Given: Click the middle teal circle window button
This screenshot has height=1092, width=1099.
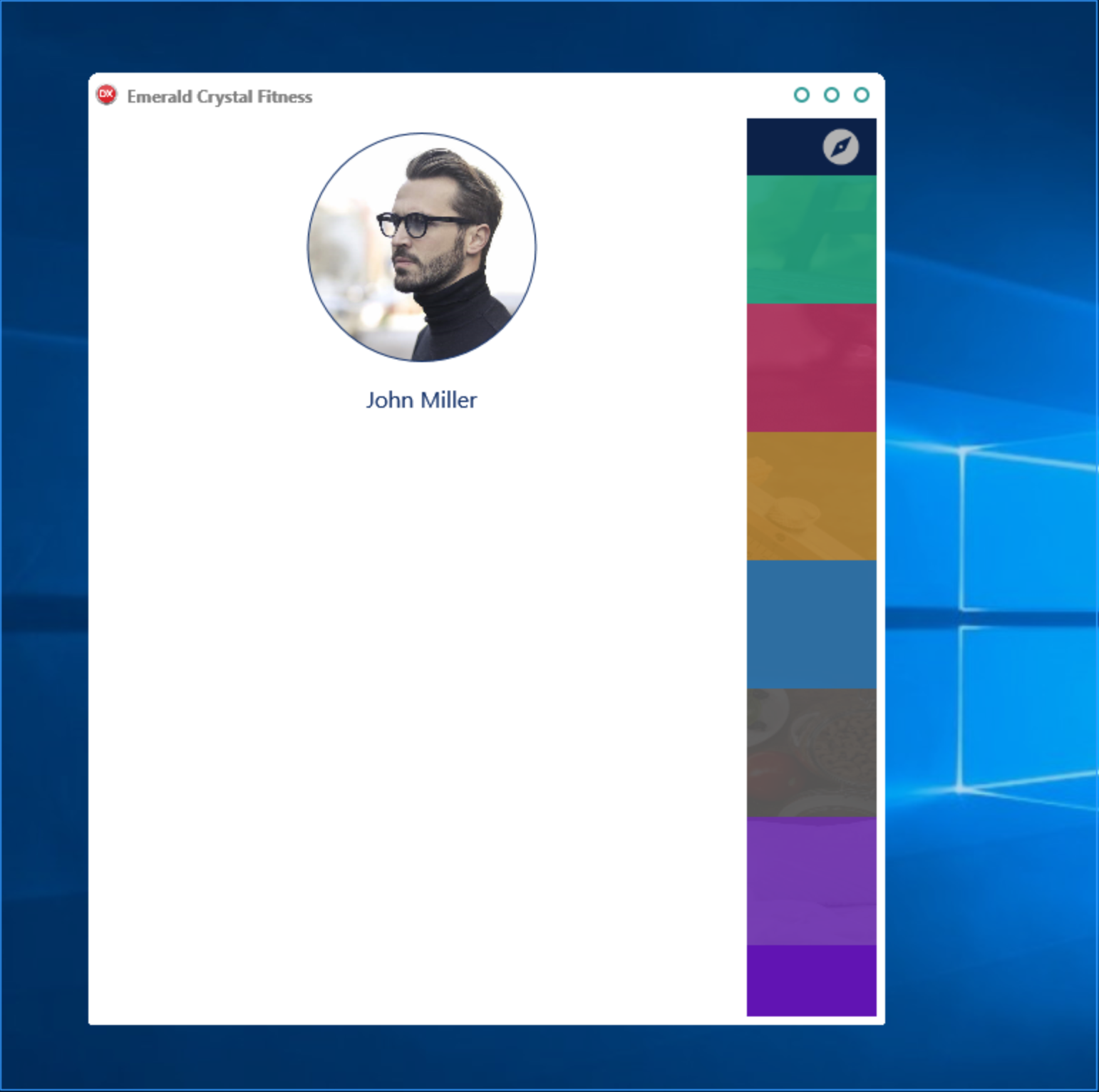Looking at the screenshot, I should (832, 95).
